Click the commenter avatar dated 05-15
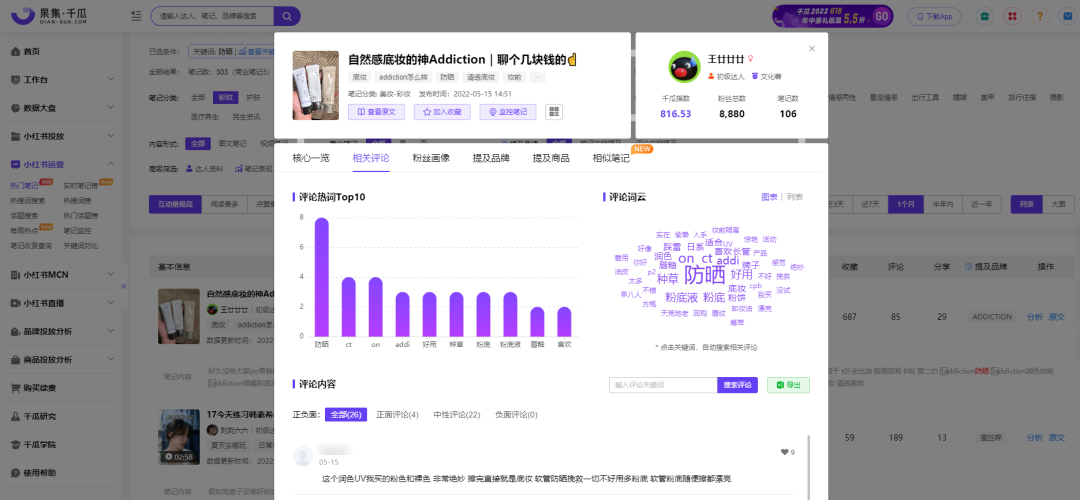The image size is (1080, 500). pyautogui.click(x=303, y=456)
